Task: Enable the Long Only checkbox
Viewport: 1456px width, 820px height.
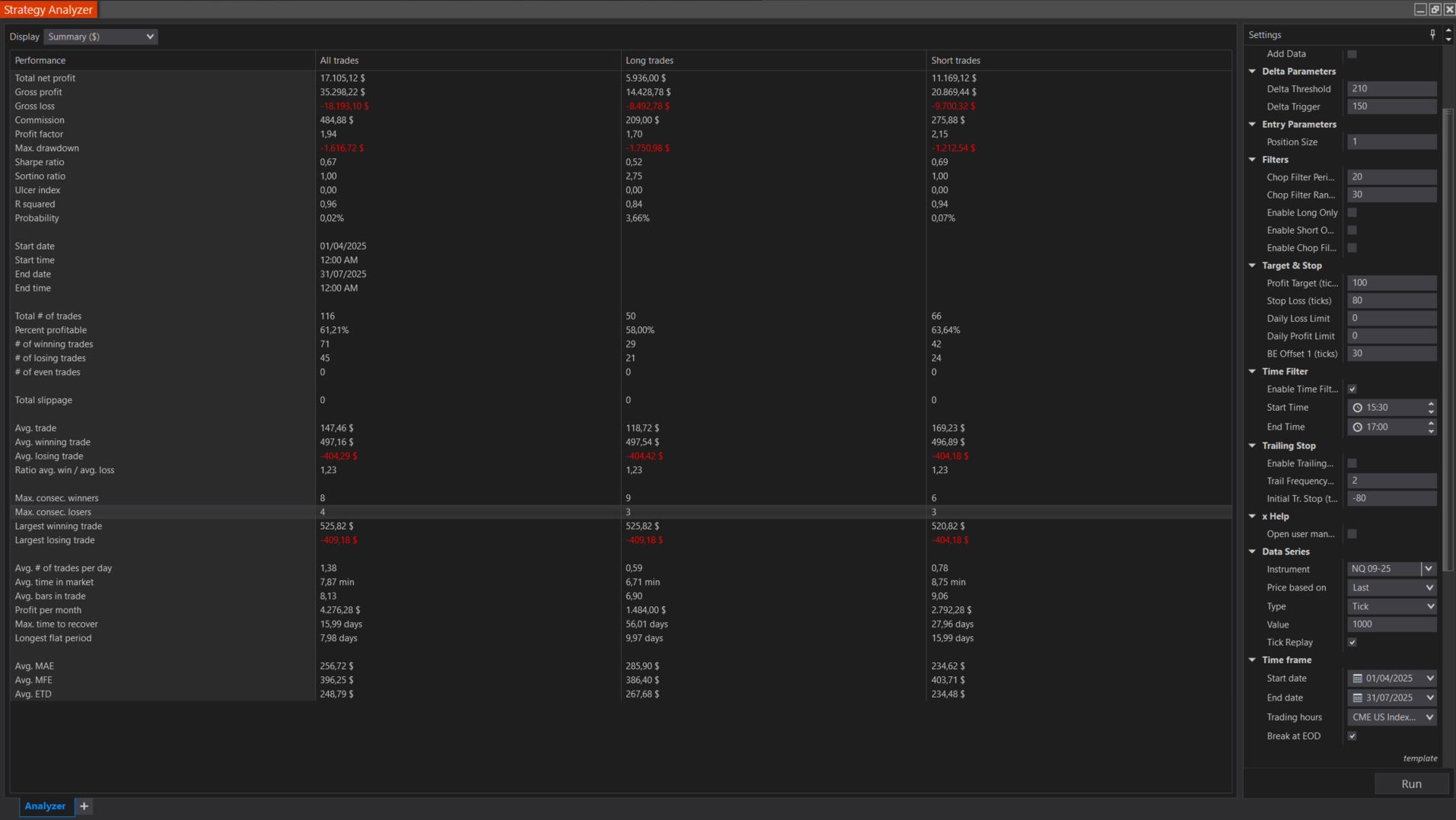Action: coord(1352,212)
